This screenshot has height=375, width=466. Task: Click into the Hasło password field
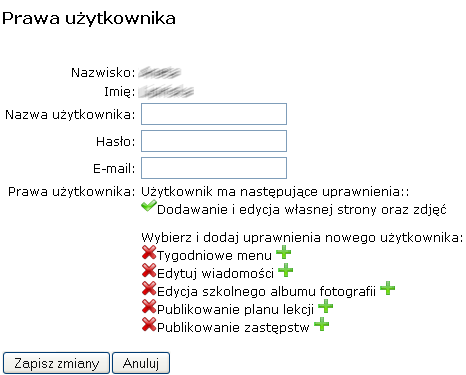click(214, 141)
